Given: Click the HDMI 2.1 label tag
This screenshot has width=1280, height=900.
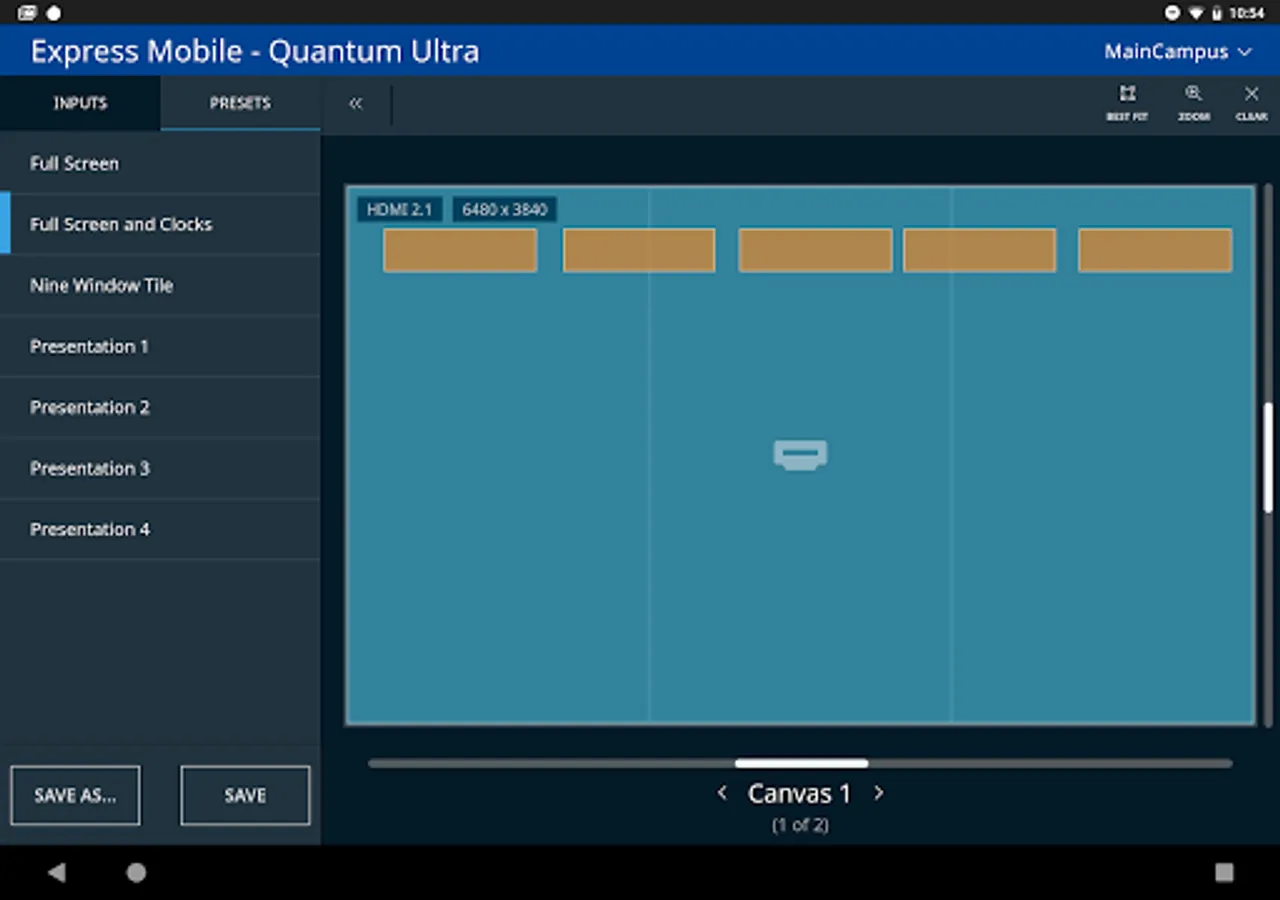Looking at the screenshot, I should pyautogui.click(x=400, y=209).
